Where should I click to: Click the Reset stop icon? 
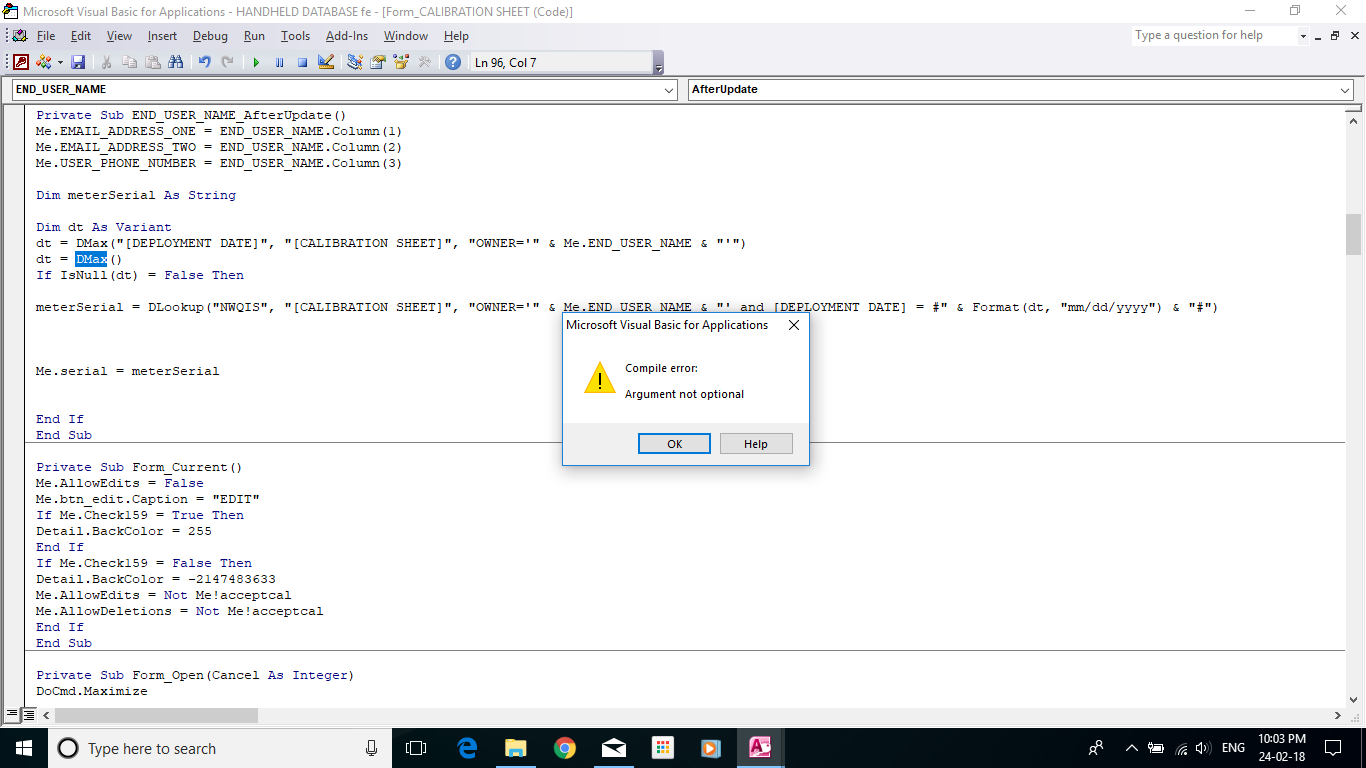click(302, 62)
